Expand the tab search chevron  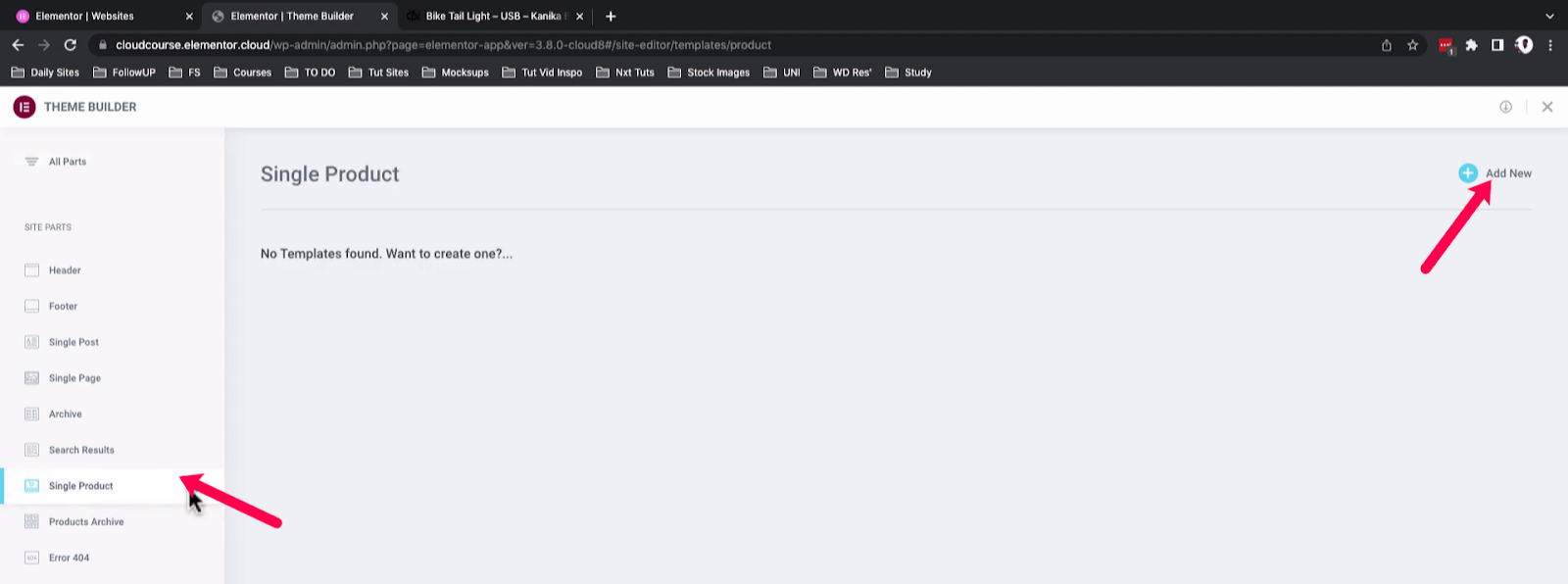pos(1549,17)
